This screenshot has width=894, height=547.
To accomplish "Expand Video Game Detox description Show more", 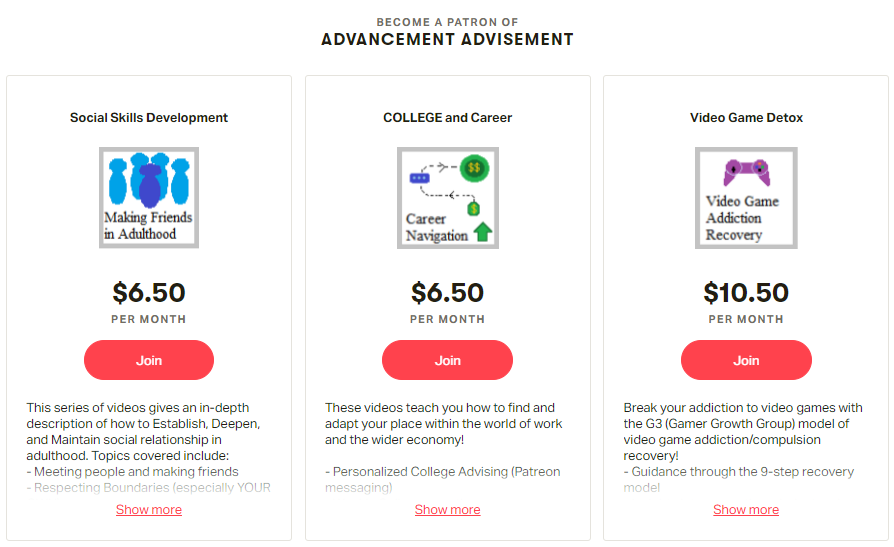I will pos(746,509).
